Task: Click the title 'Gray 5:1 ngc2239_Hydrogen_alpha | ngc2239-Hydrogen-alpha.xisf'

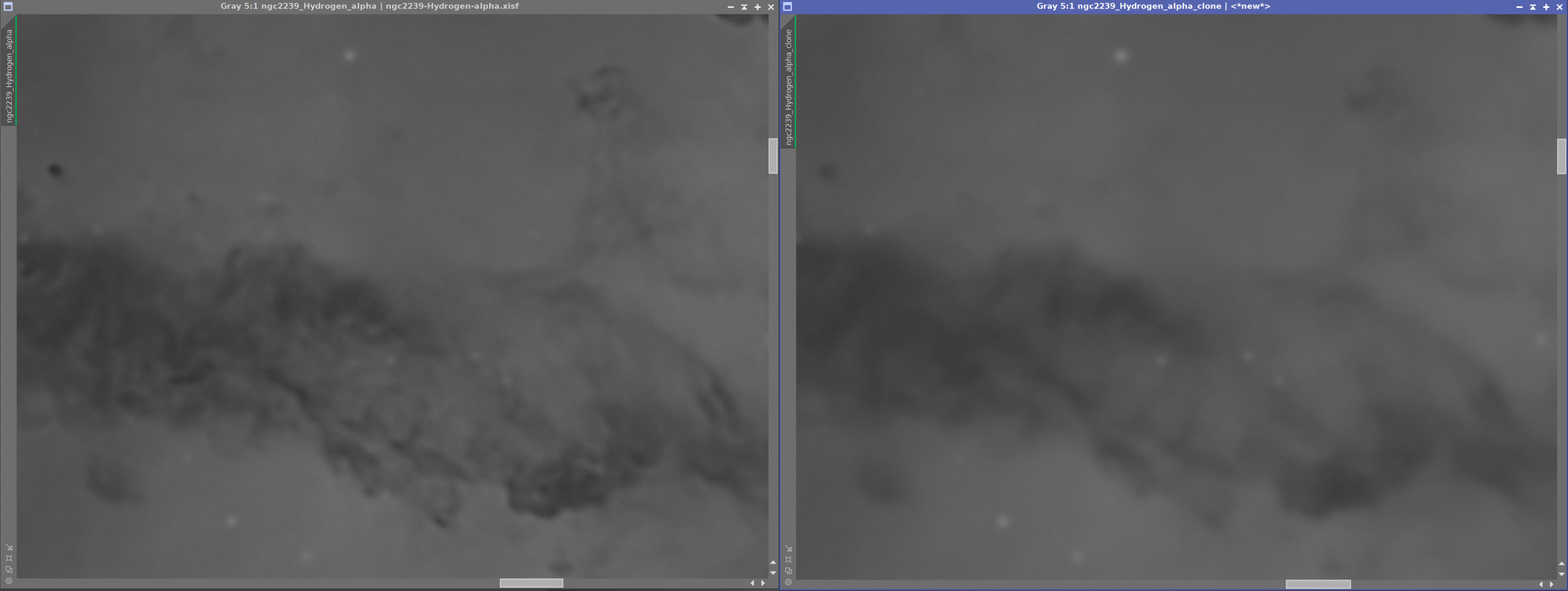Action: coord(369,6)
